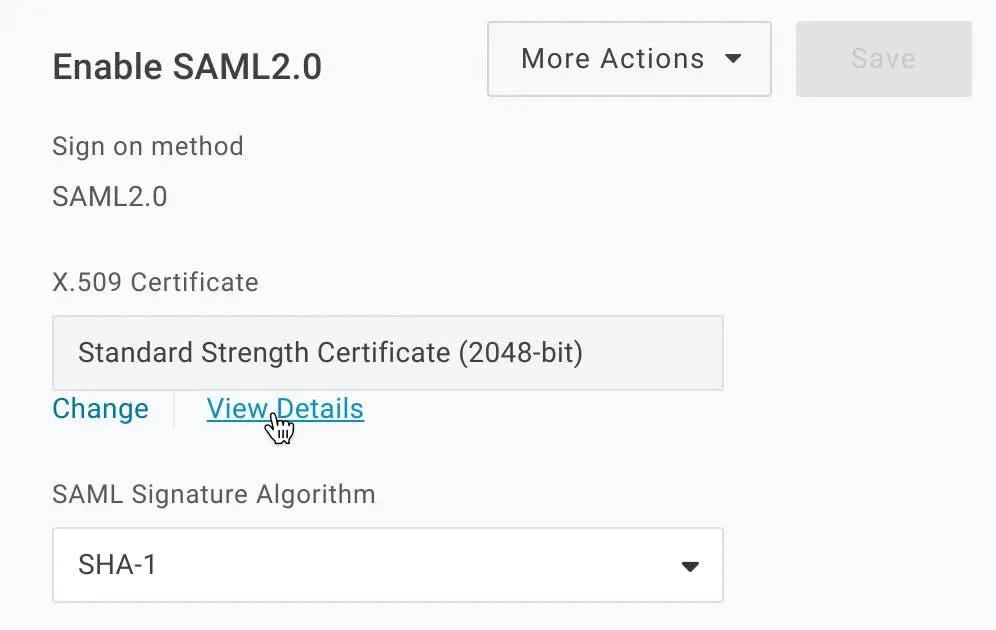Select the Enable SAML2.0 heading
This screenshot has width=996, height=630.
click(187, 67)
